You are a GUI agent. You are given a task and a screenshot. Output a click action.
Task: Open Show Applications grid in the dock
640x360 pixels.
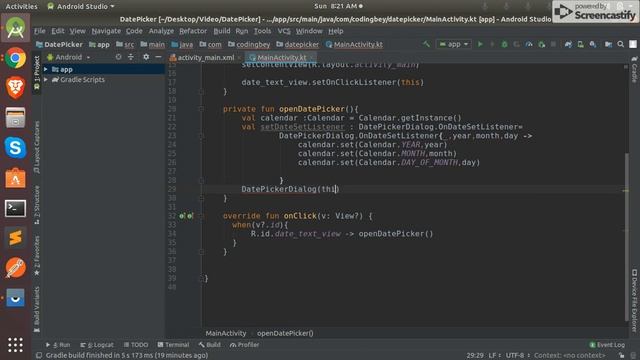tap(16, 345)
